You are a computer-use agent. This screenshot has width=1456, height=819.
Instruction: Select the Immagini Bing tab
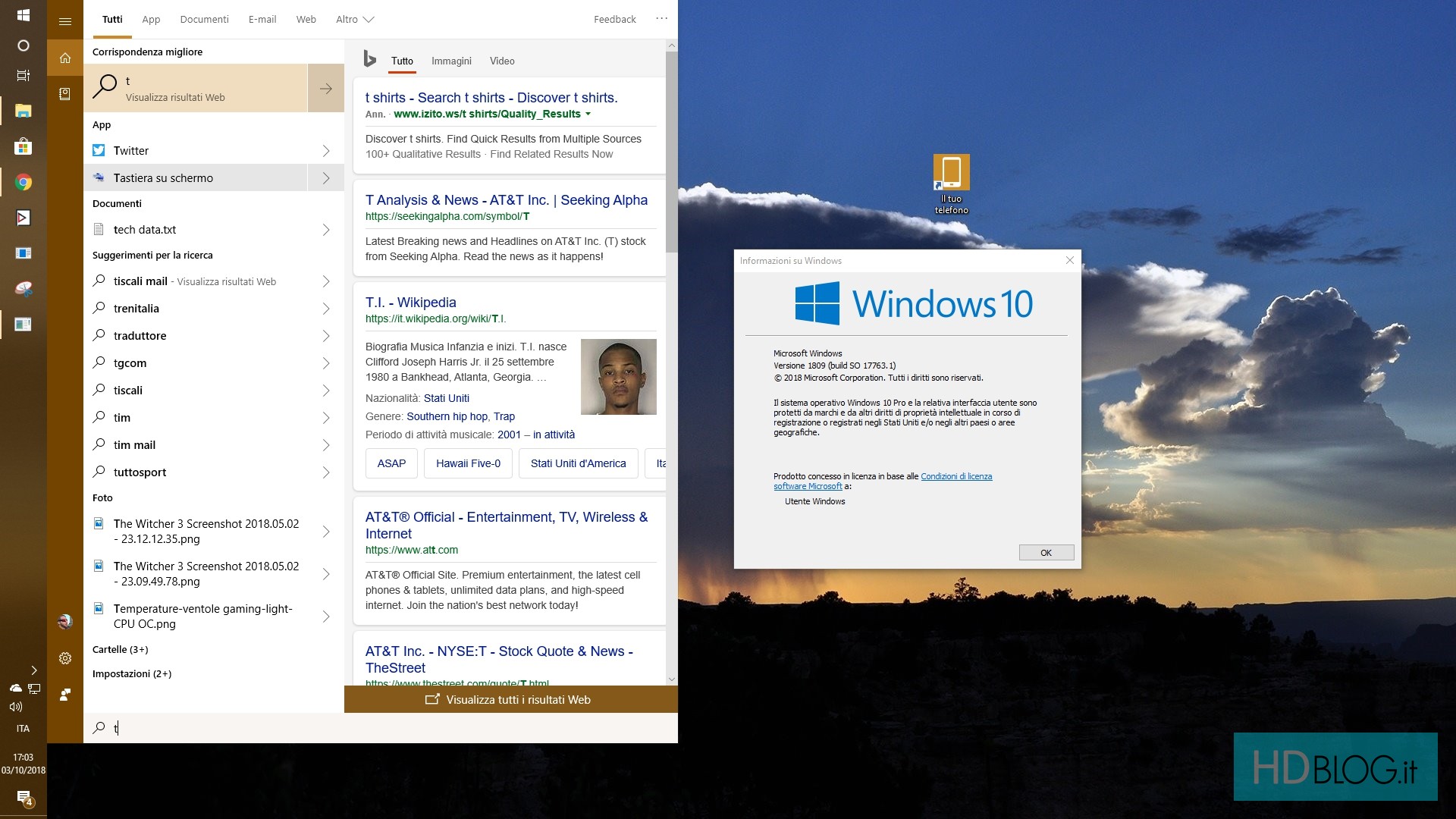tap(451, 61)
